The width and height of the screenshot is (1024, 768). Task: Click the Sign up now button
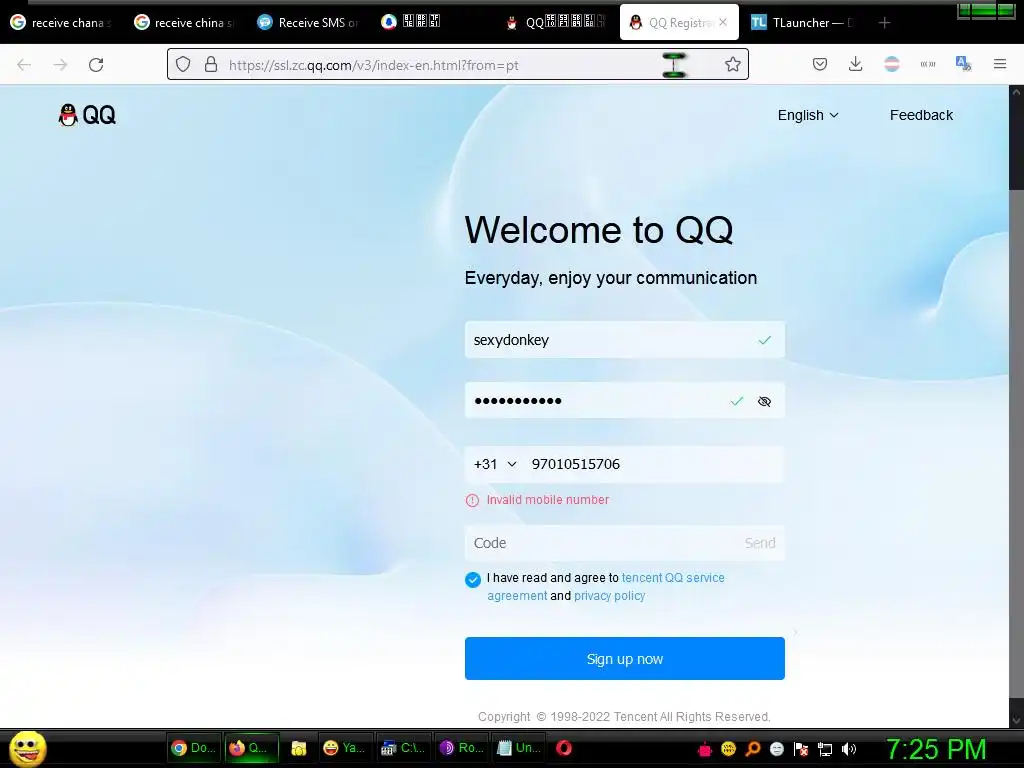coord(624,658)
